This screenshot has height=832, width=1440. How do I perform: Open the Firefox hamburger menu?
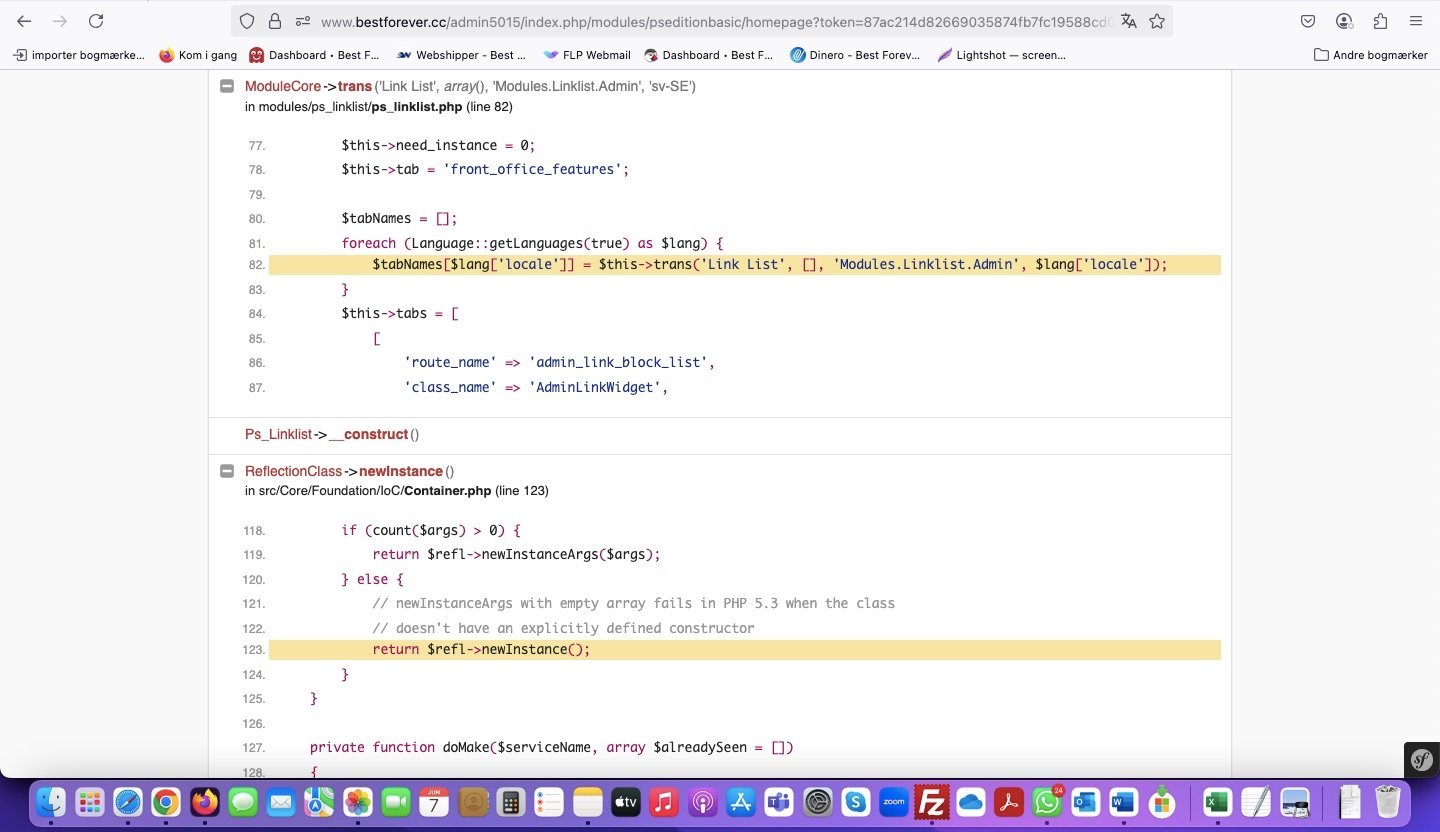tap(1416, 21)
